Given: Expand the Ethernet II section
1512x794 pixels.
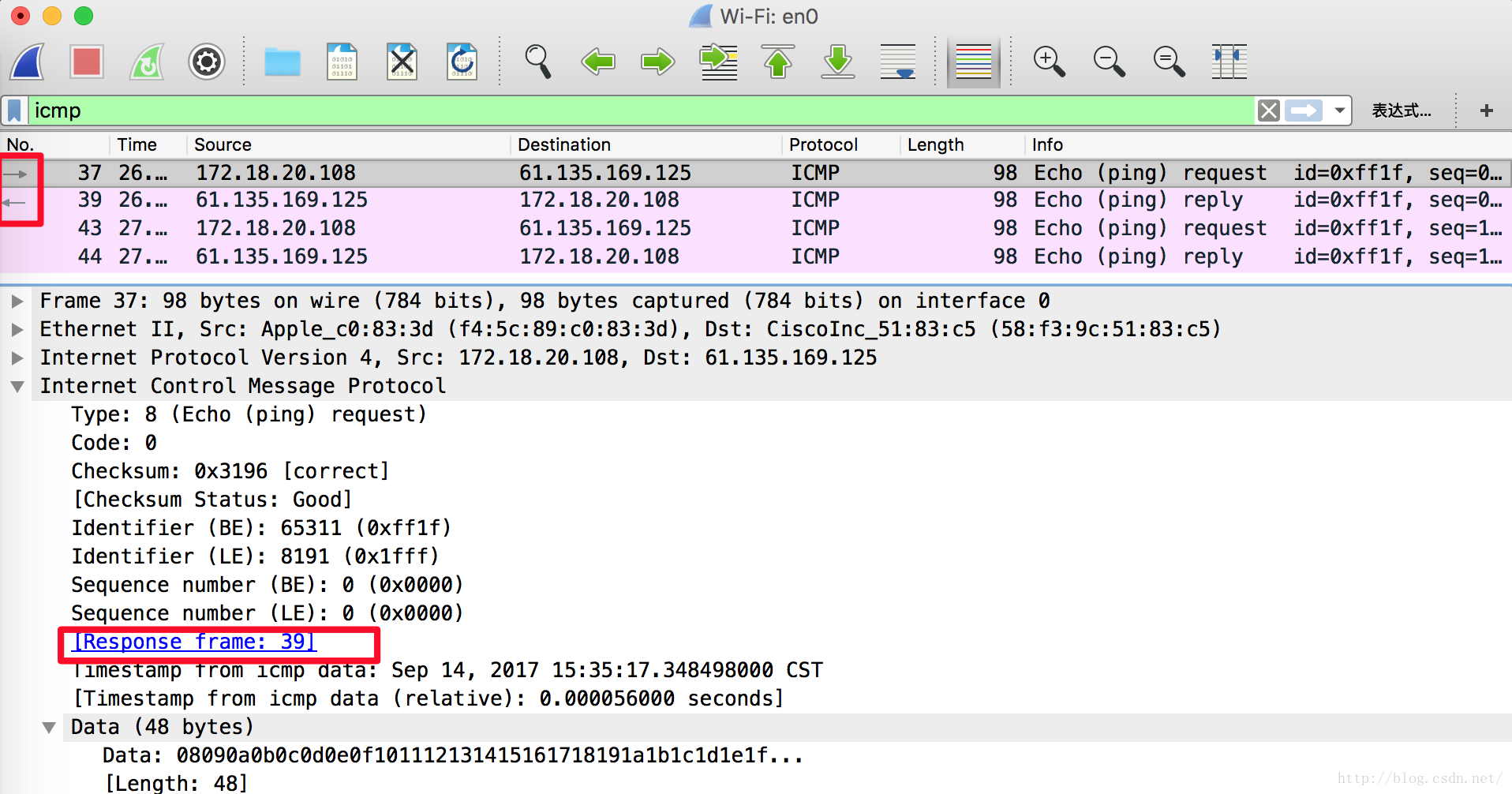Looking at the screenshot, I should click(17, 329).
